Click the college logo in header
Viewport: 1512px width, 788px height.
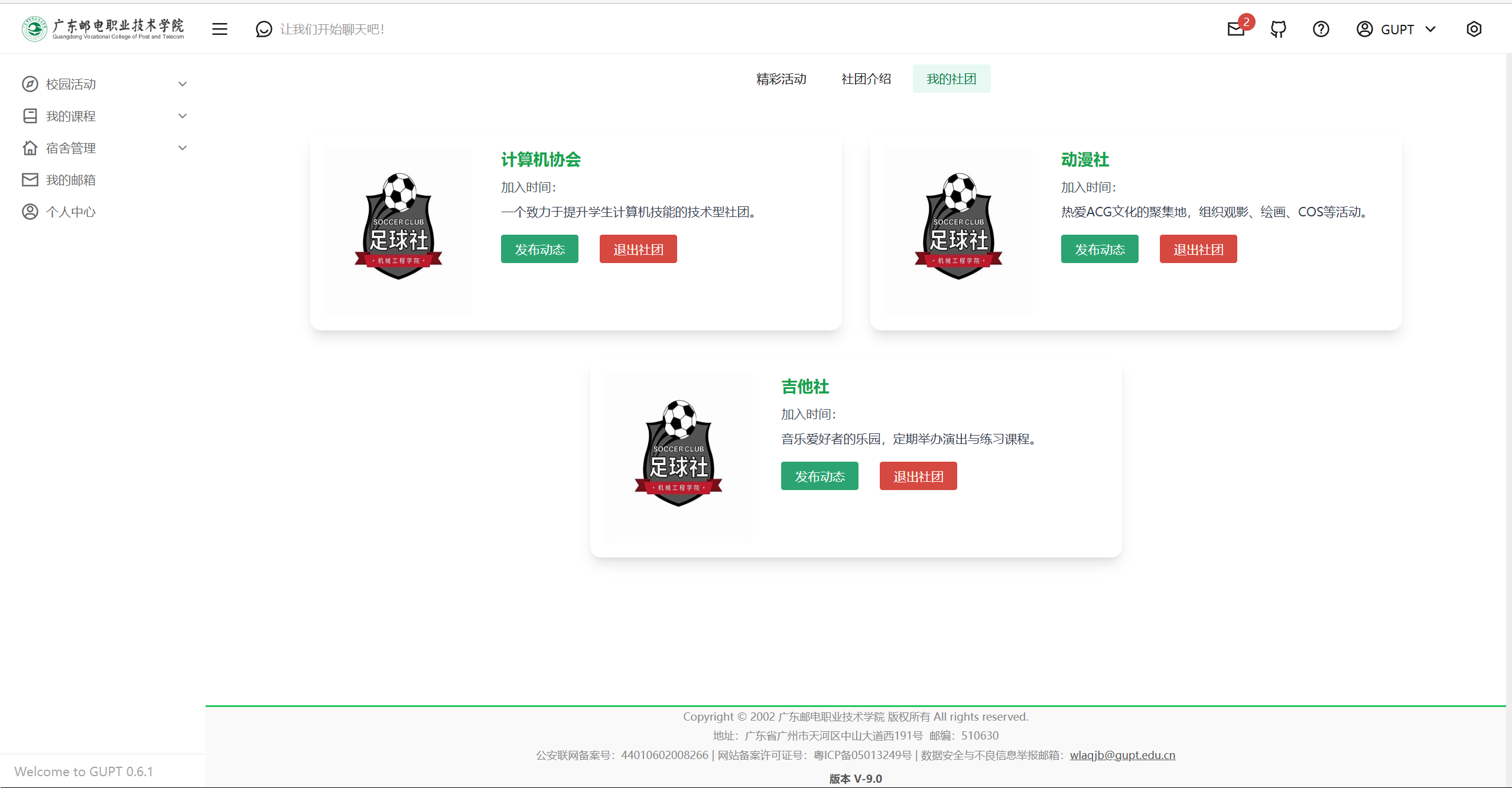pyautogui.click(x=103, y=28)
